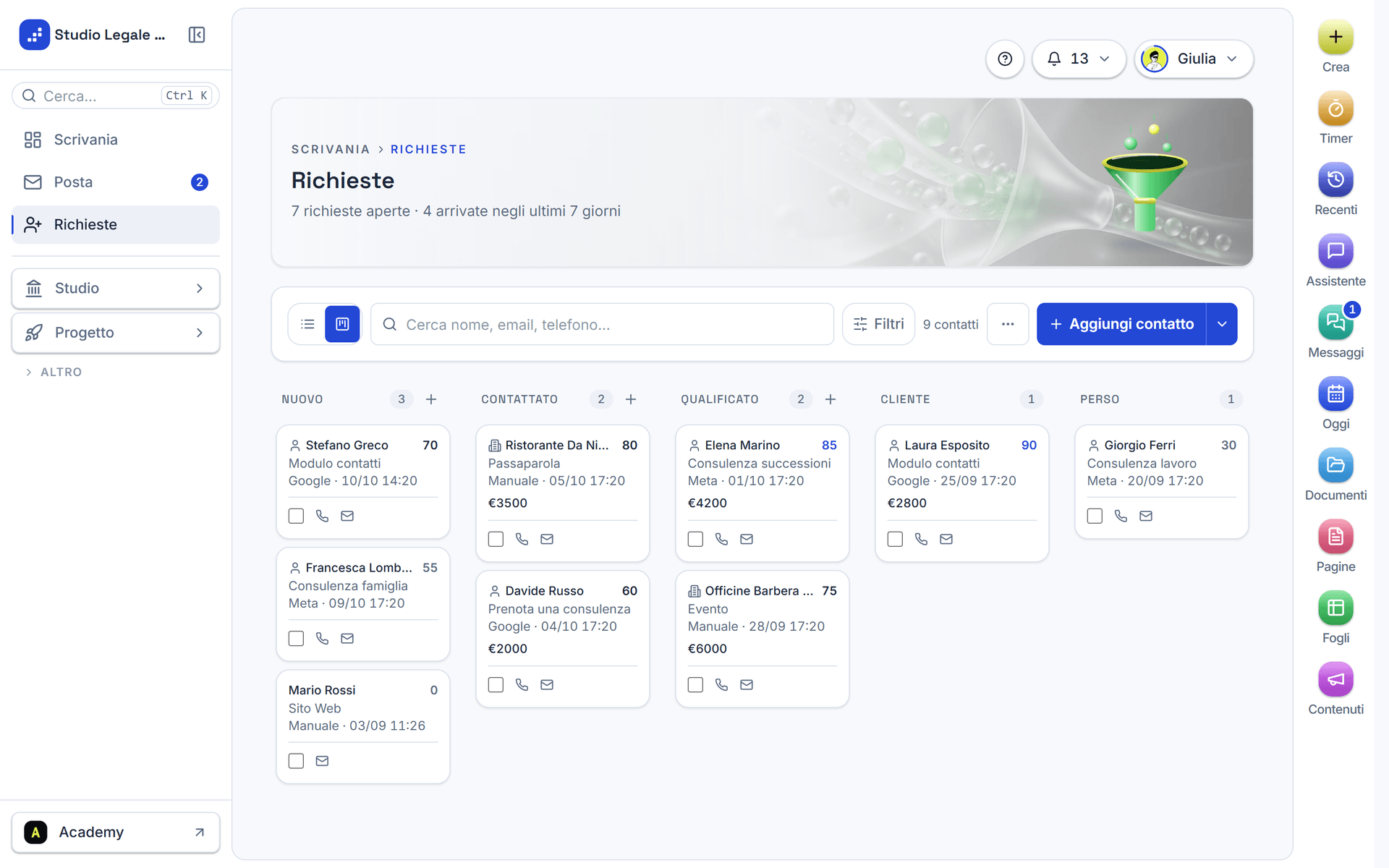Select Richieste in sidebar
Image resolution: width=1389 pixels, height=868 pixels.
(x=116, y=225)
